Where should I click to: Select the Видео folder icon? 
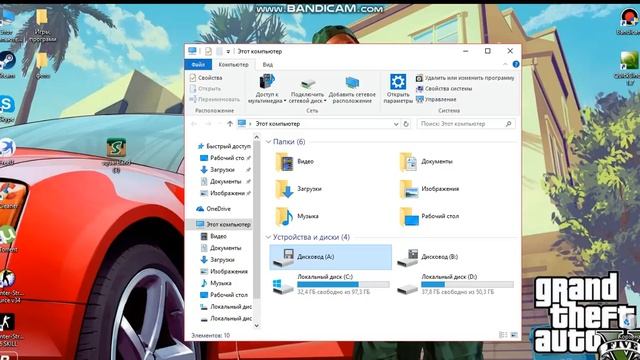pyautogui.click(x=284, y=162)
